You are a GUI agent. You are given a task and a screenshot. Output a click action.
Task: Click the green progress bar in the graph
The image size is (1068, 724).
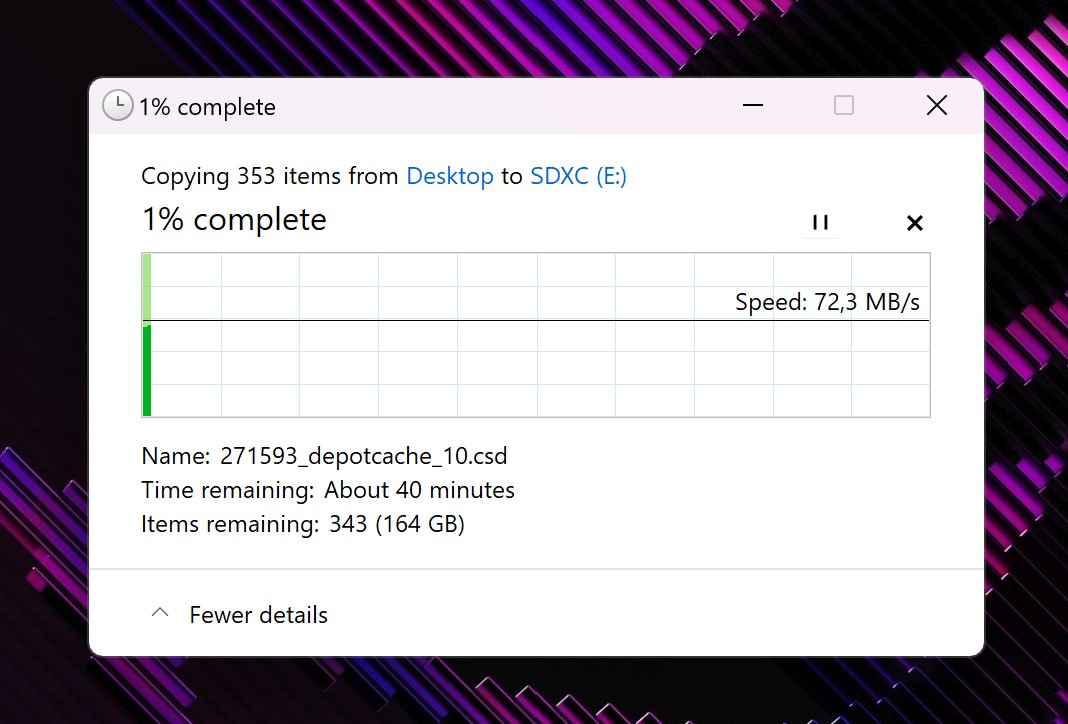pos(147,368)
